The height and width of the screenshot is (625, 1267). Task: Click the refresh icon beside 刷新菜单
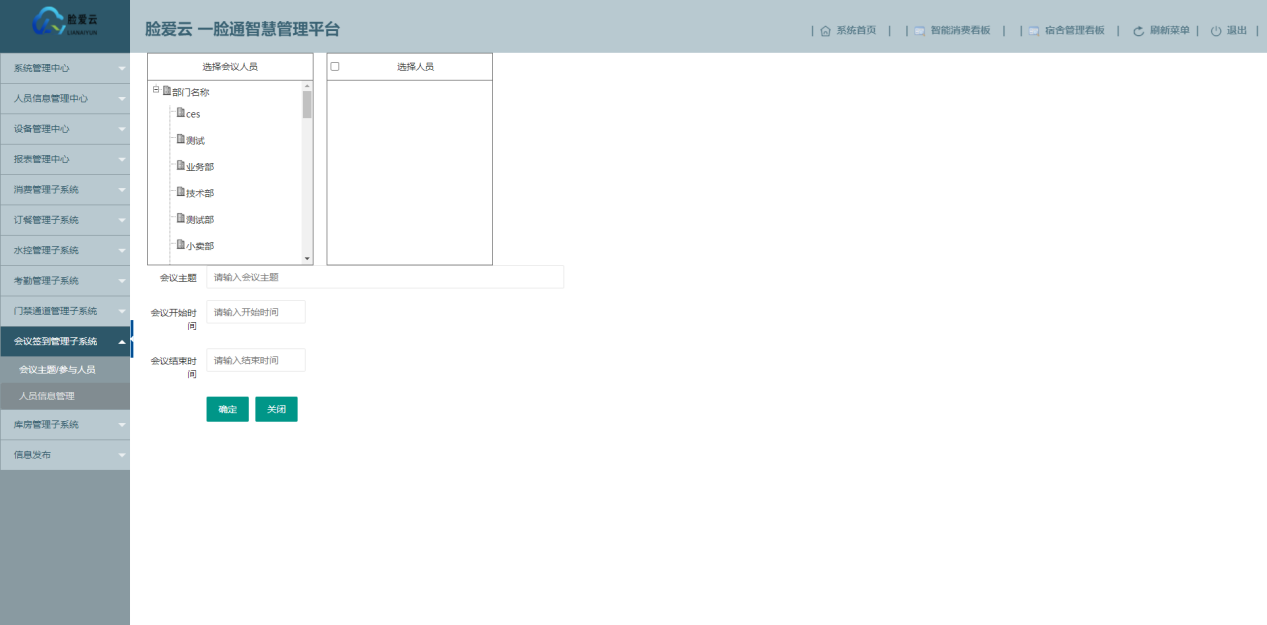point(1138,31)
